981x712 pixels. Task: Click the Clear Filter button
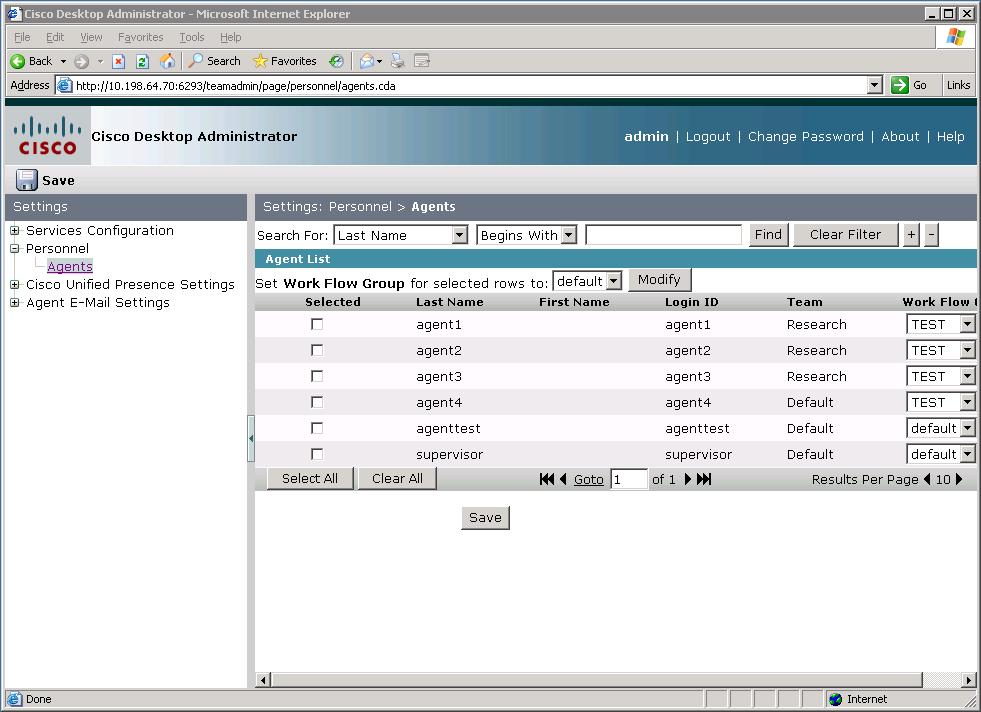[845, 235]
